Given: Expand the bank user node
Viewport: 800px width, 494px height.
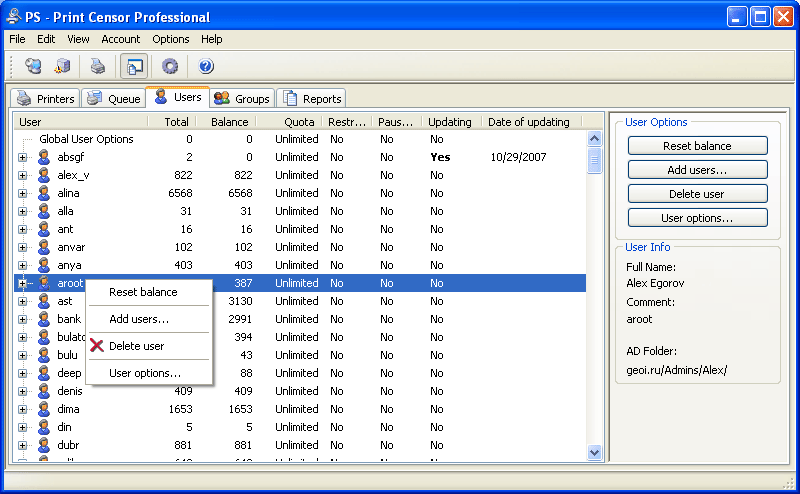Looking at the screenshot, I should (x=22, y=319).
